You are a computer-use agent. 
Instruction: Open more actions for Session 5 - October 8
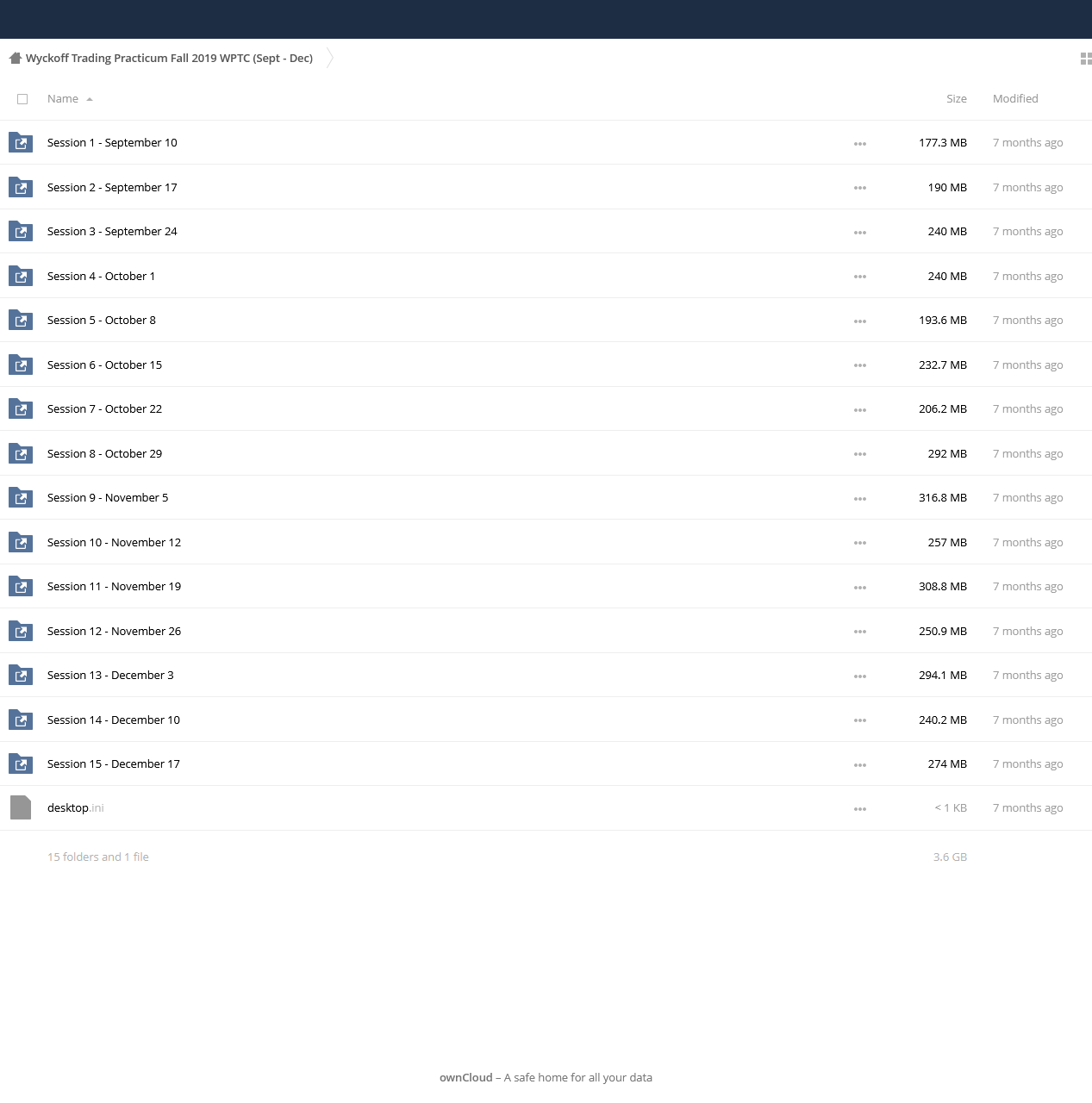pyautogui.click(x=860, y=321)
